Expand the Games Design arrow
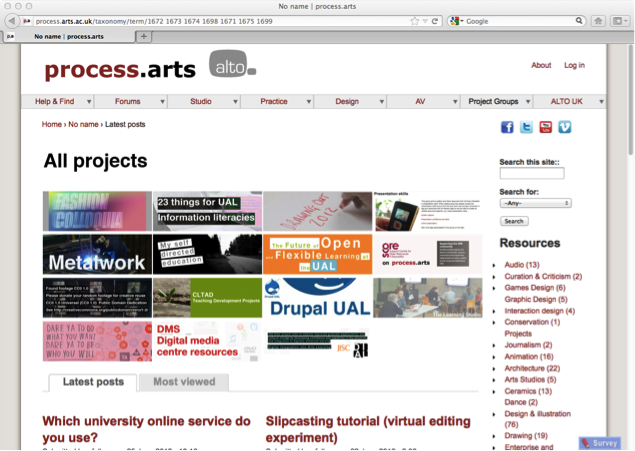This screenshot has height=451, width=635. click(x=494, y=288)
